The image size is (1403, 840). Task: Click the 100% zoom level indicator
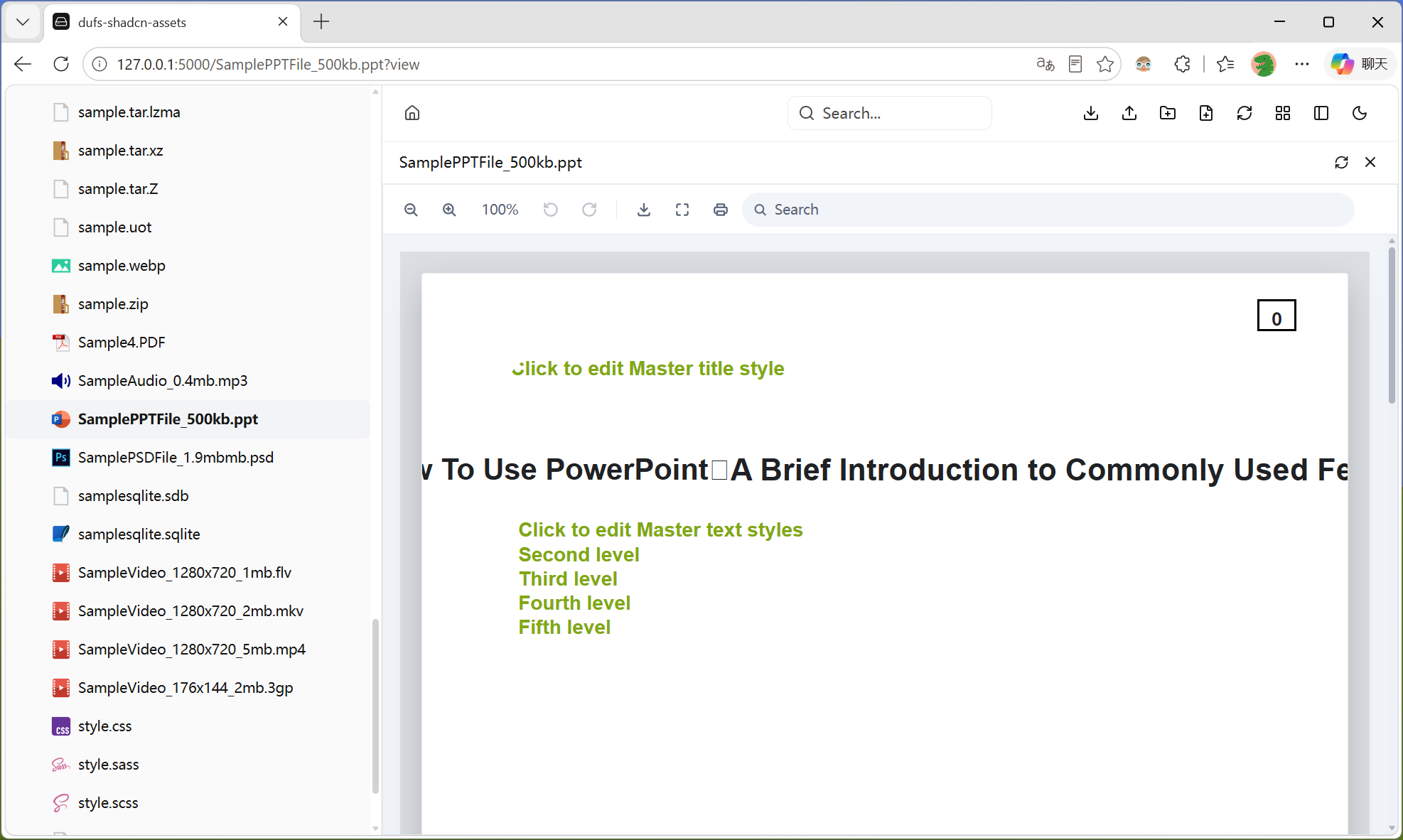tap(500, 210)
